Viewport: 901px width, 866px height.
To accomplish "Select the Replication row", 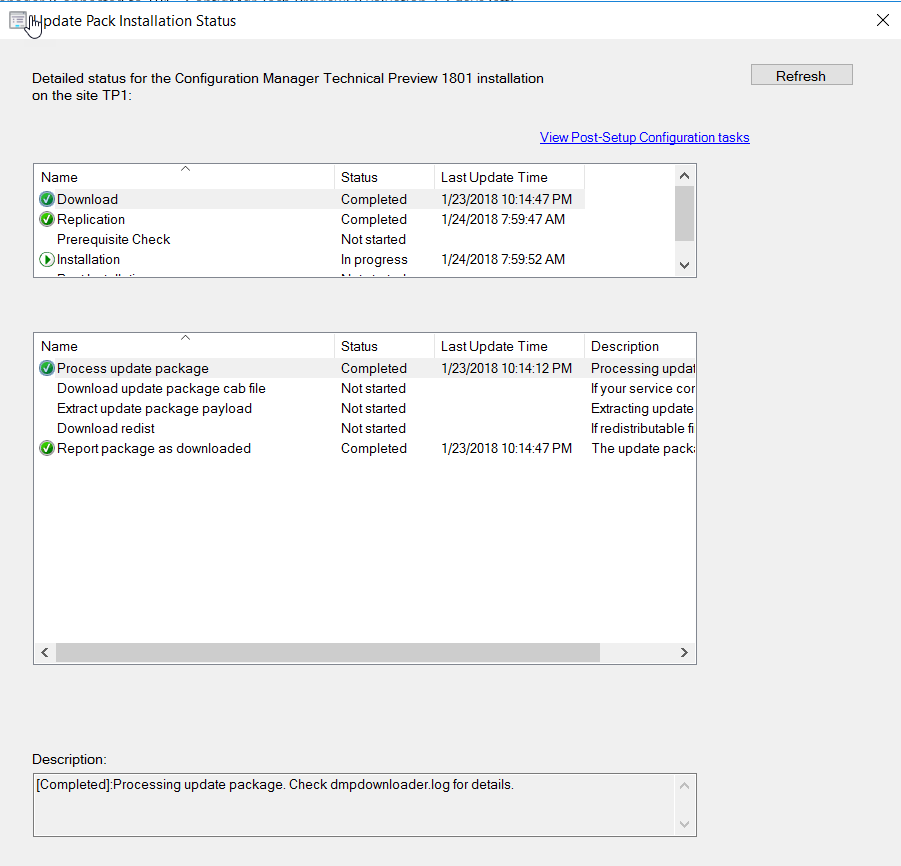I will [309, 220].
